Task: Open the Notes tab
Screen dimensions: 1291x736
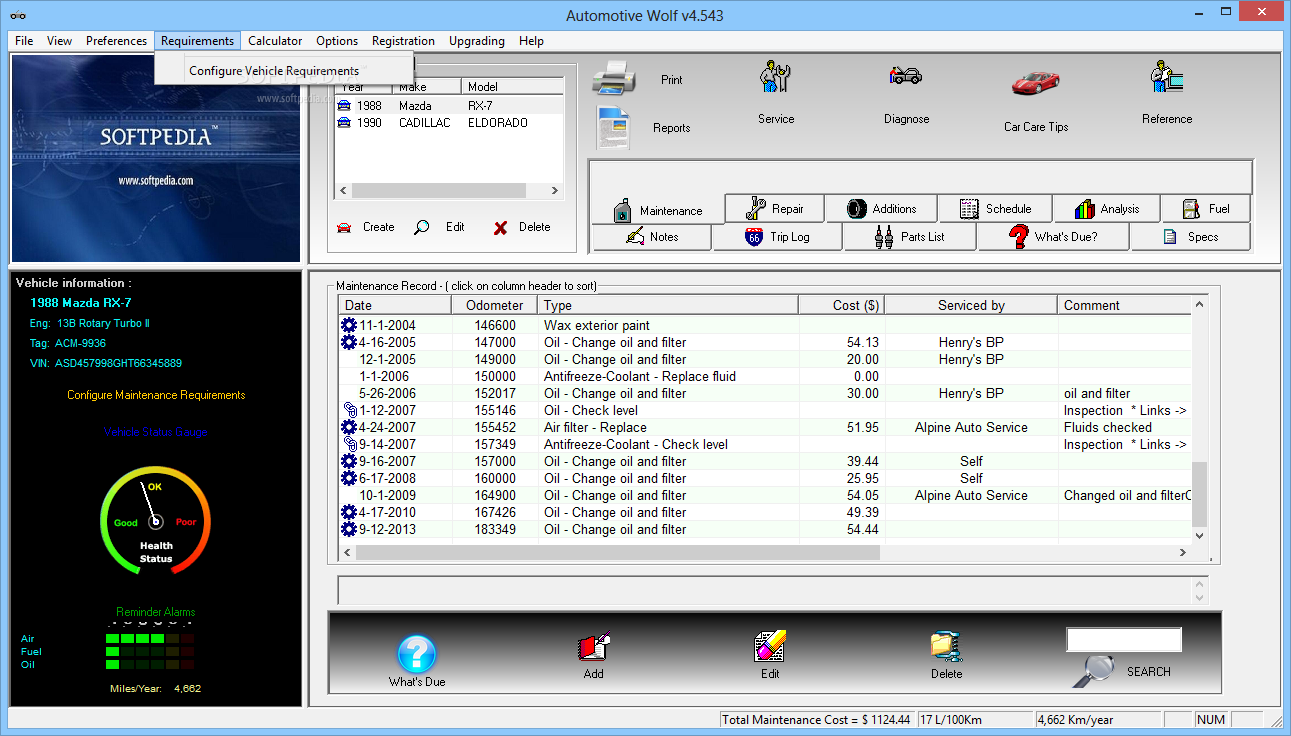Action: point(652,237)
